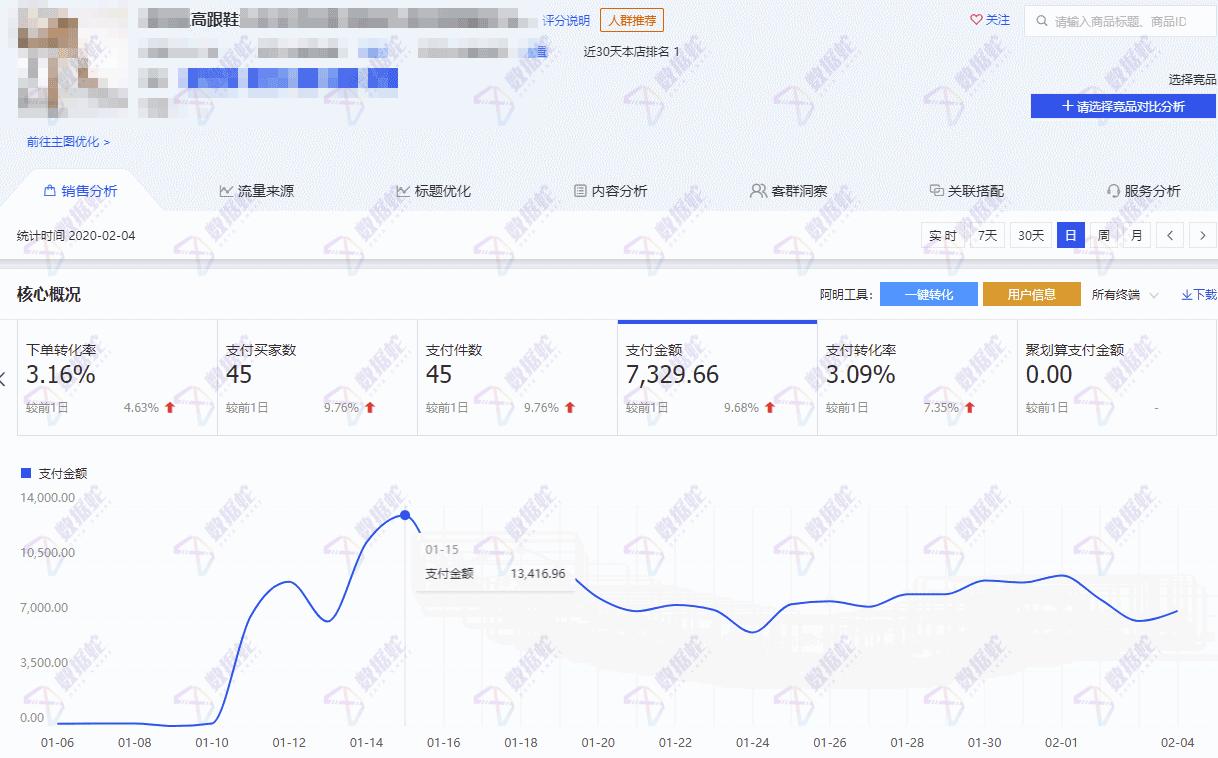Open the 所有终端 terminal dropdown
The width and height of the screenshot is (1218, 758).
click(x=1125, y=293)
